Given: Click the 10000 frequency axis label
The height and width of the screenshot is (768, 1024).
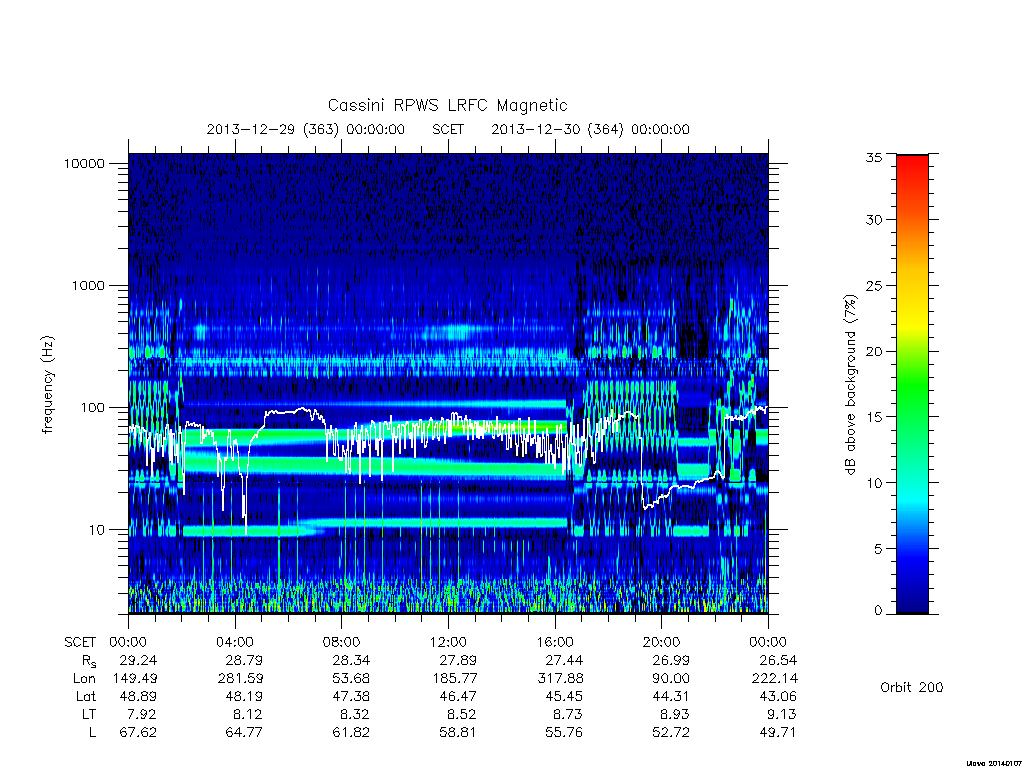Looking at the screenshot, I should pyautogui.click(x=84, y=164).
